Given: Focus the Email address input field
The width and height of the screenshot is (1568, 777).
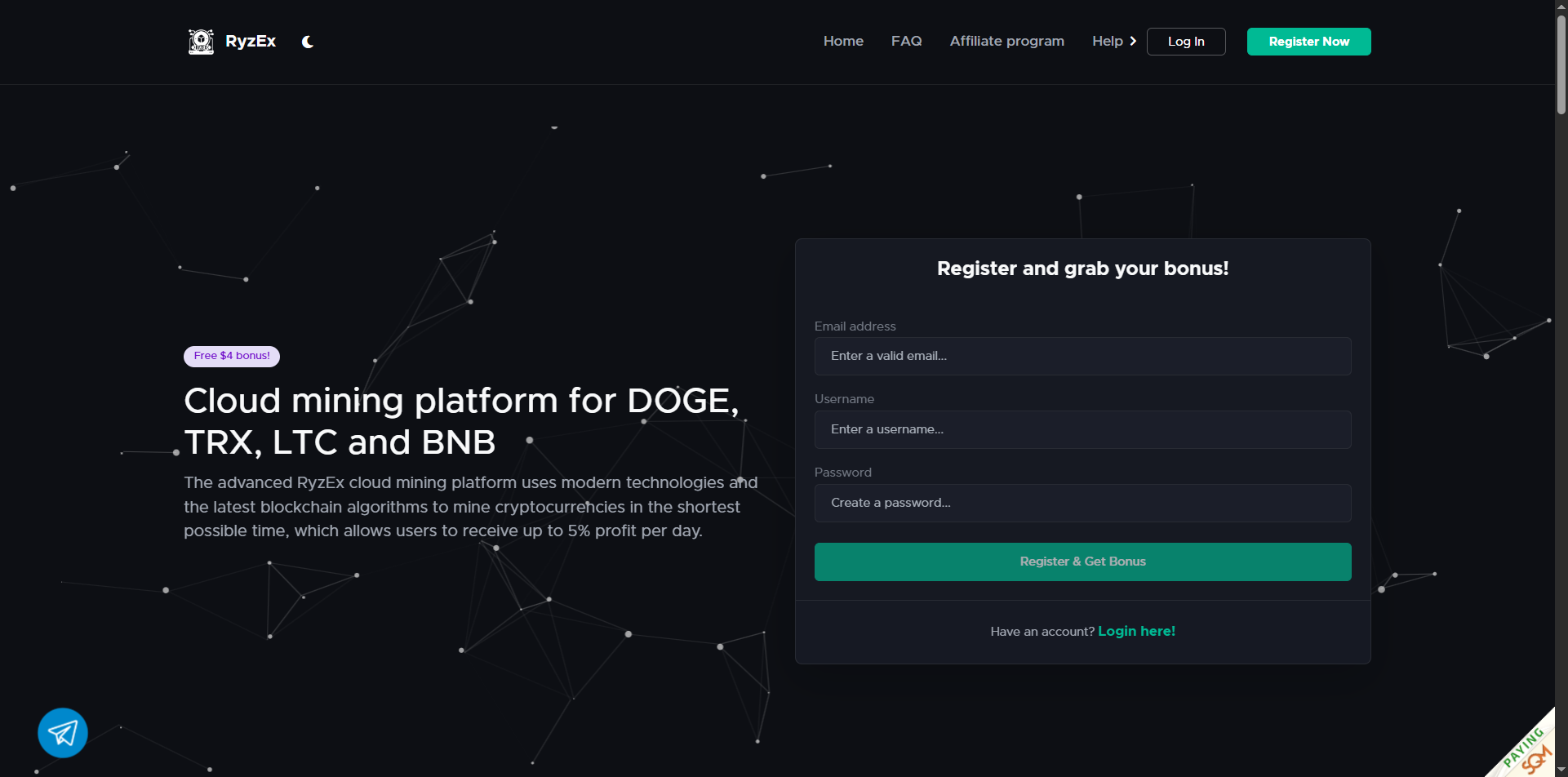Looking at the screenshot, I should (1082, 356).
